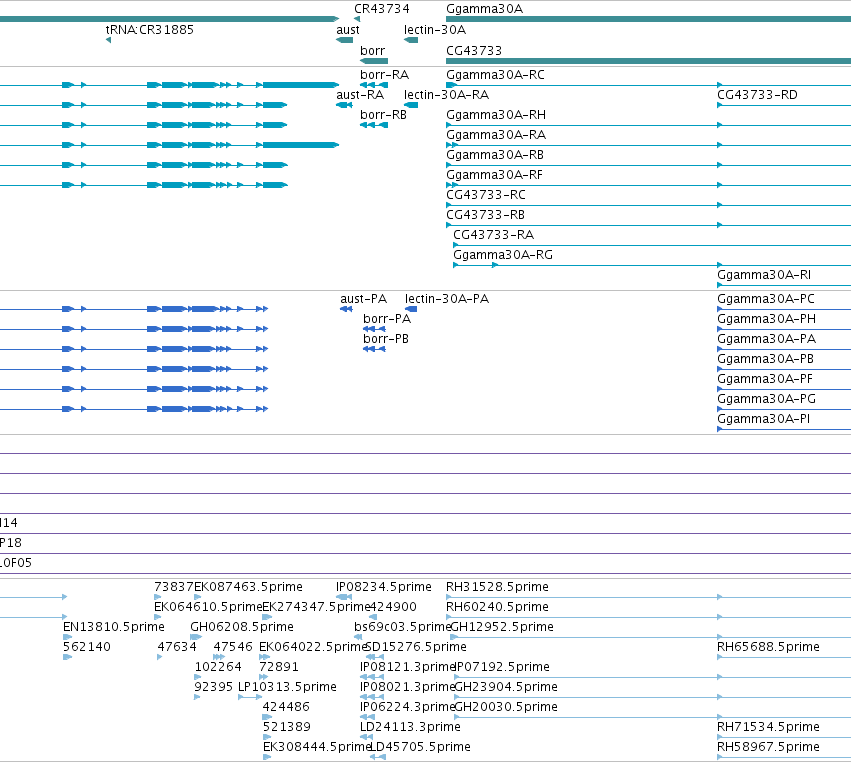
Task: Select the Ggamma30A-PF protein label
Action: click(x=765, y=379)
